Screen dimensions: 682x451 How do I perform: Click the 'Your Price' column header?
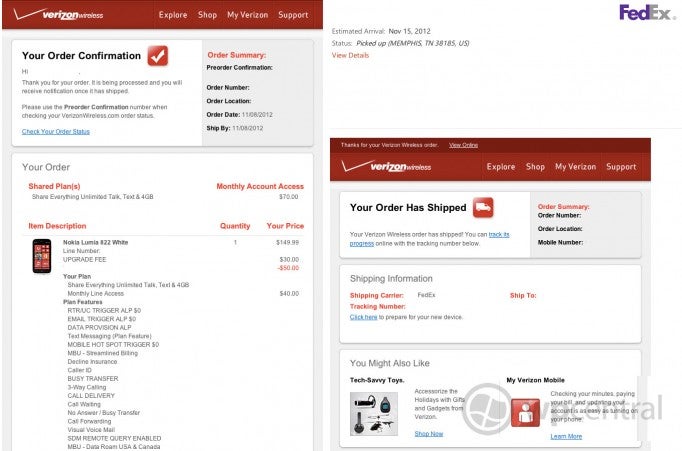point(285,226)
